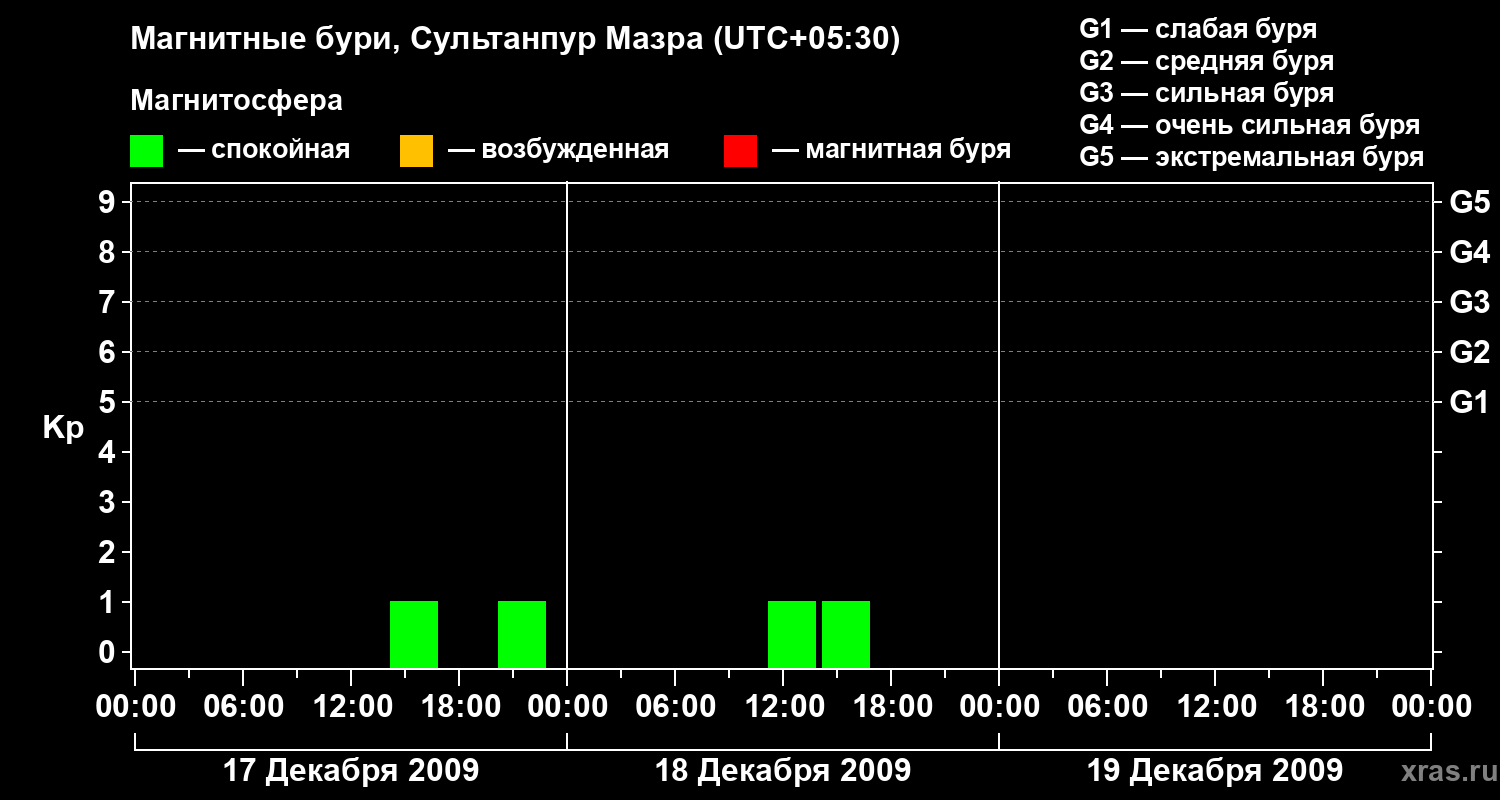Click '12:00' tick under 19 December

pyautogui.click(x=1215, y=707)
